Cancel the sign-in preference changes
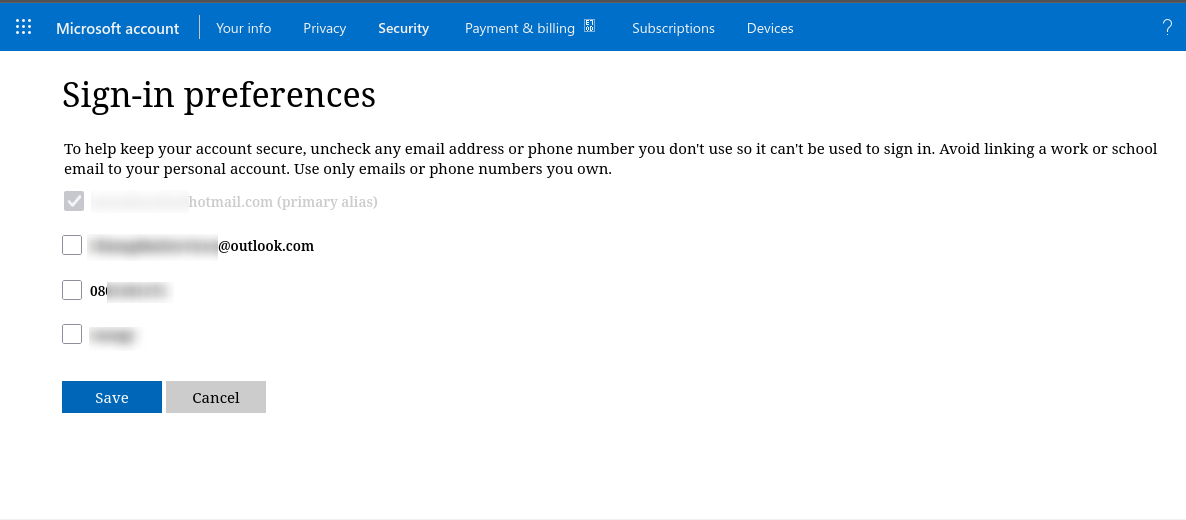Screen dimensions: 1186x520 [216, 397]
